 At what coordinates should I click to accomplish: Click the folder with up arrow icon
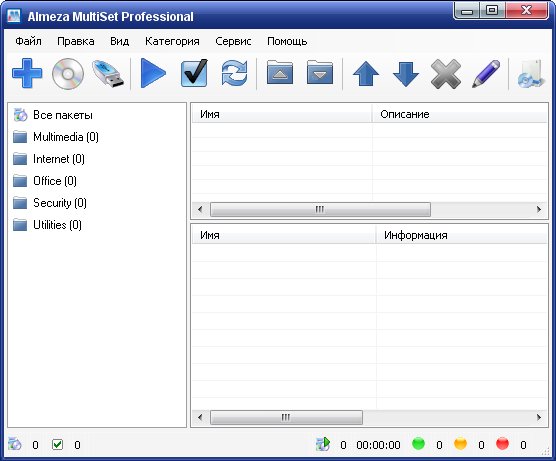(280, 72)
